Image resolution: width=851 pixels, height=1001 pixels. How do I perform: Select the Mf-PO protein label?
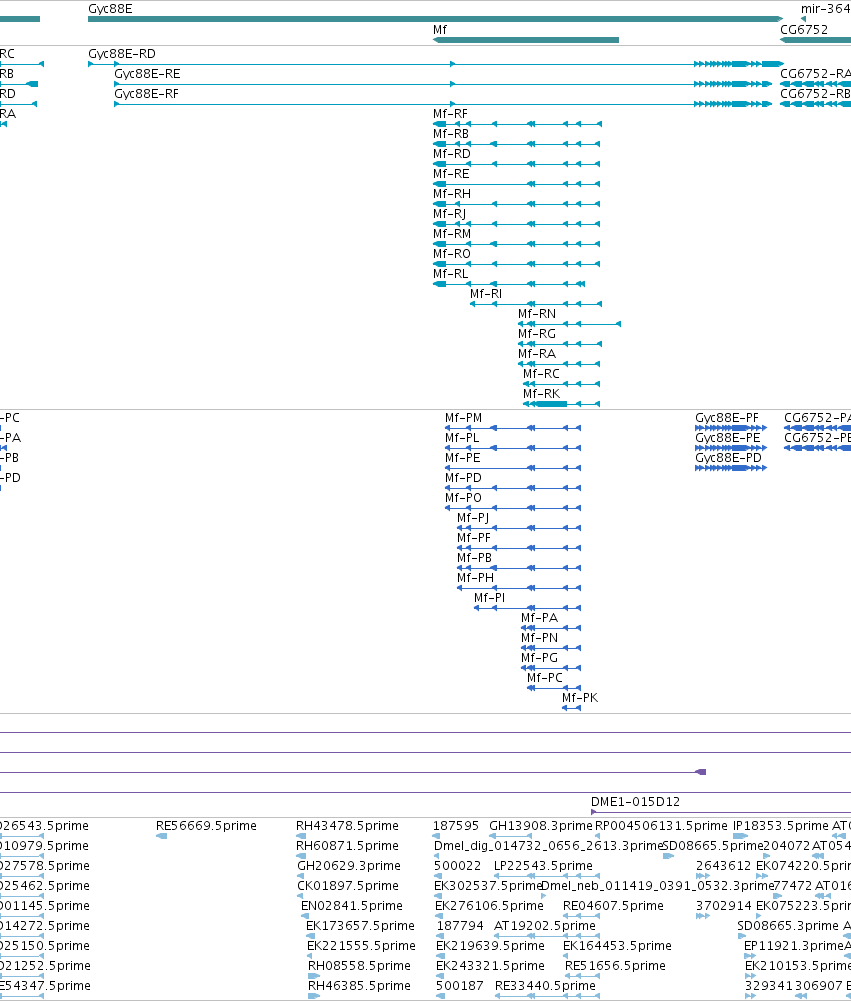pyautogui.click(x=463, y=498)
